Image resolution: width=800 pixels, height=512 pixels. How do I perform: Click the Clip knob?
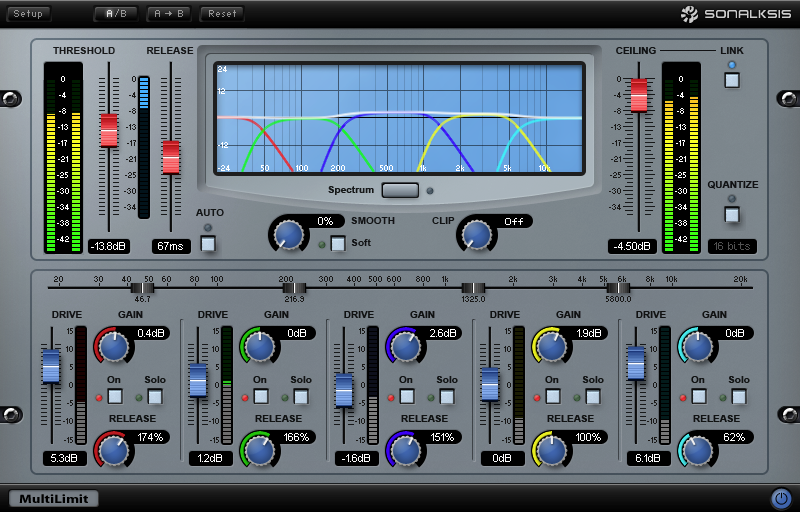tap(477, 235)
